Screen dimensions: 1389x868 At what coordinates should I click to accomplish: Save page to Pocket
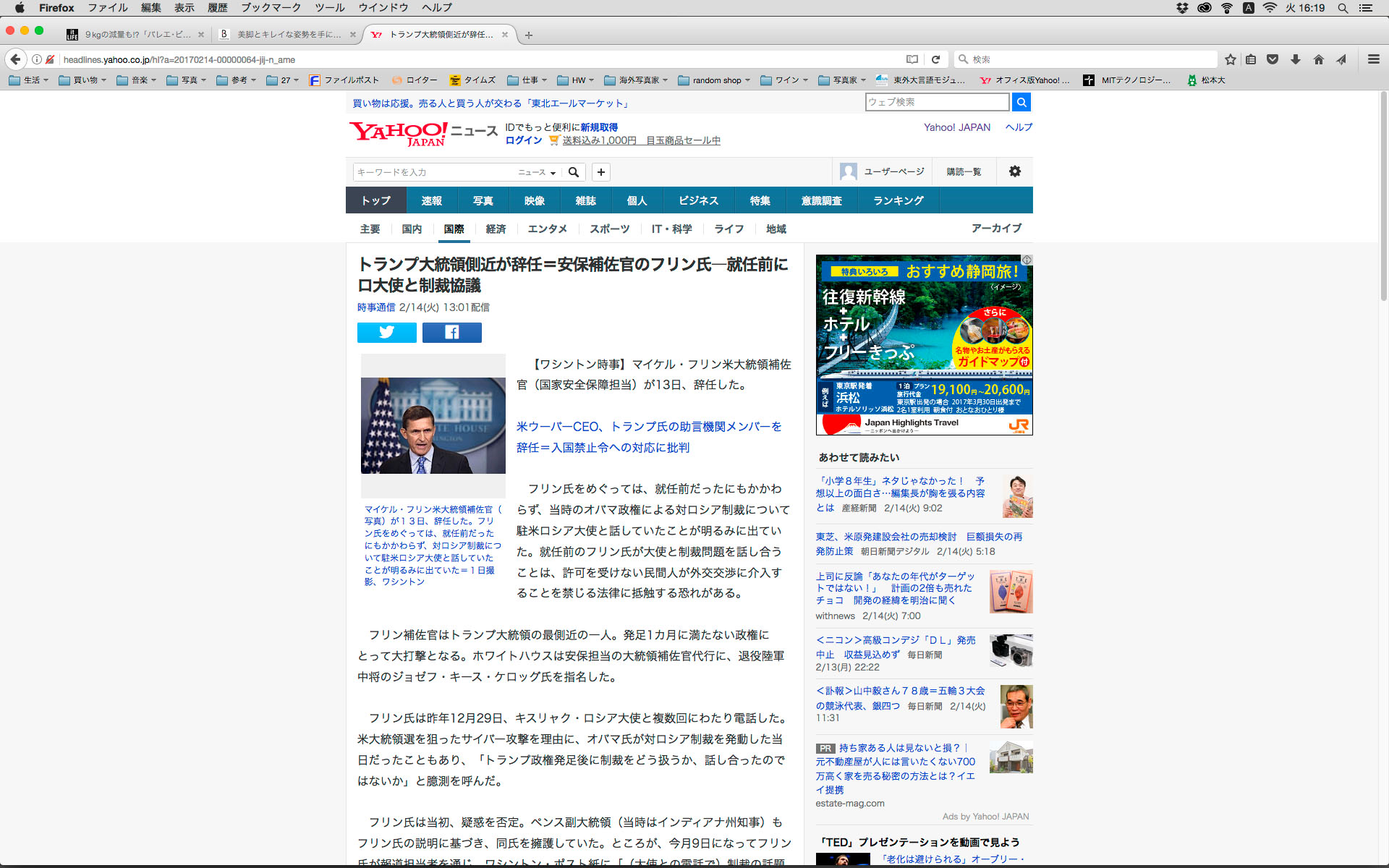pyautogui.click(x=1273, y=59)
